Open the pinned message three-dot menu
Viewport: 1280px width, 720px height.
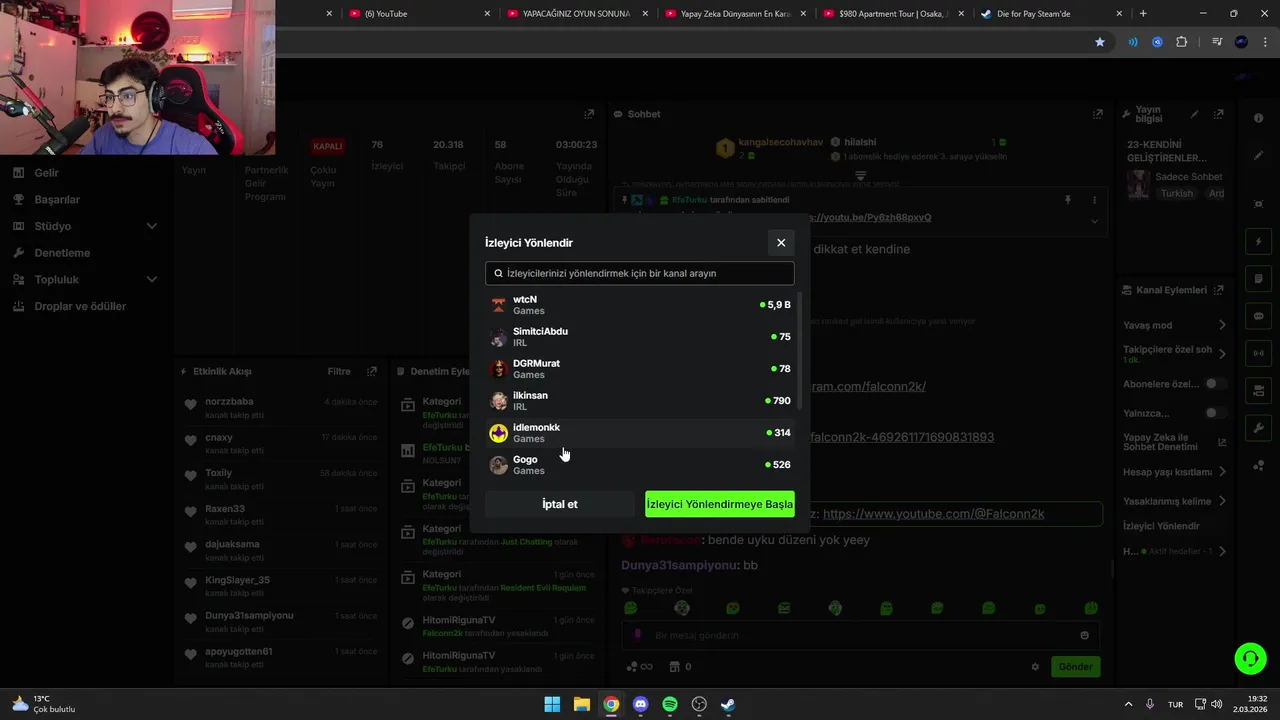(1094, 200)
